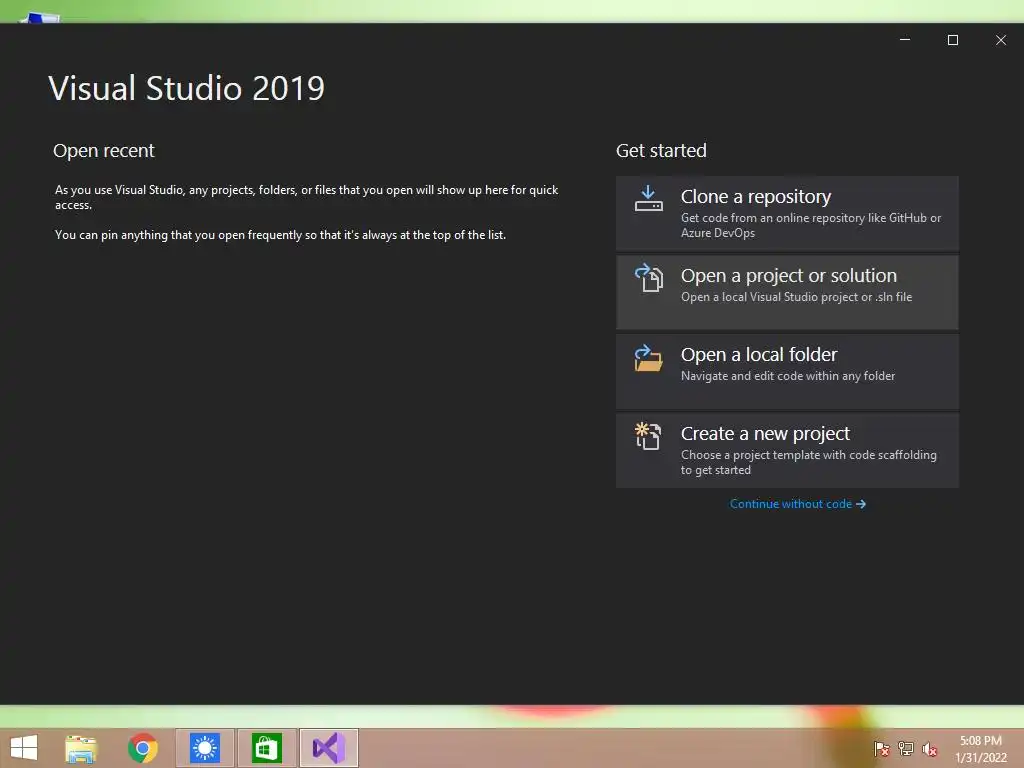
Task: Click the text 'Get code from an online repository'
Action: [811, 225]
